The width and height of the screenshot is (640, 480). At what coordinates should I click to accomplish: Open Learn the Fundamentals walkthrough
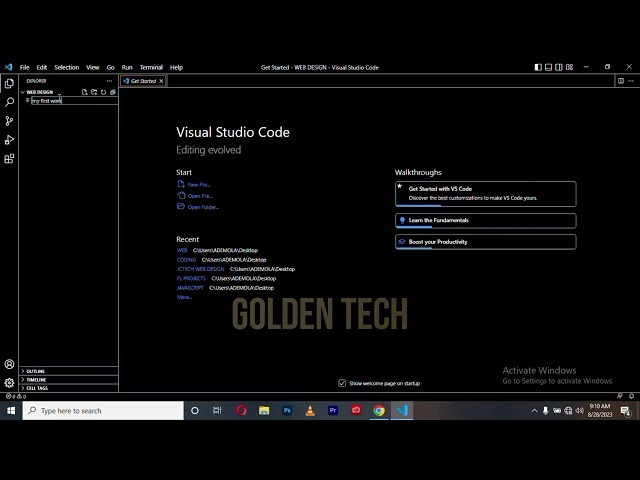(x=486, y=220)
